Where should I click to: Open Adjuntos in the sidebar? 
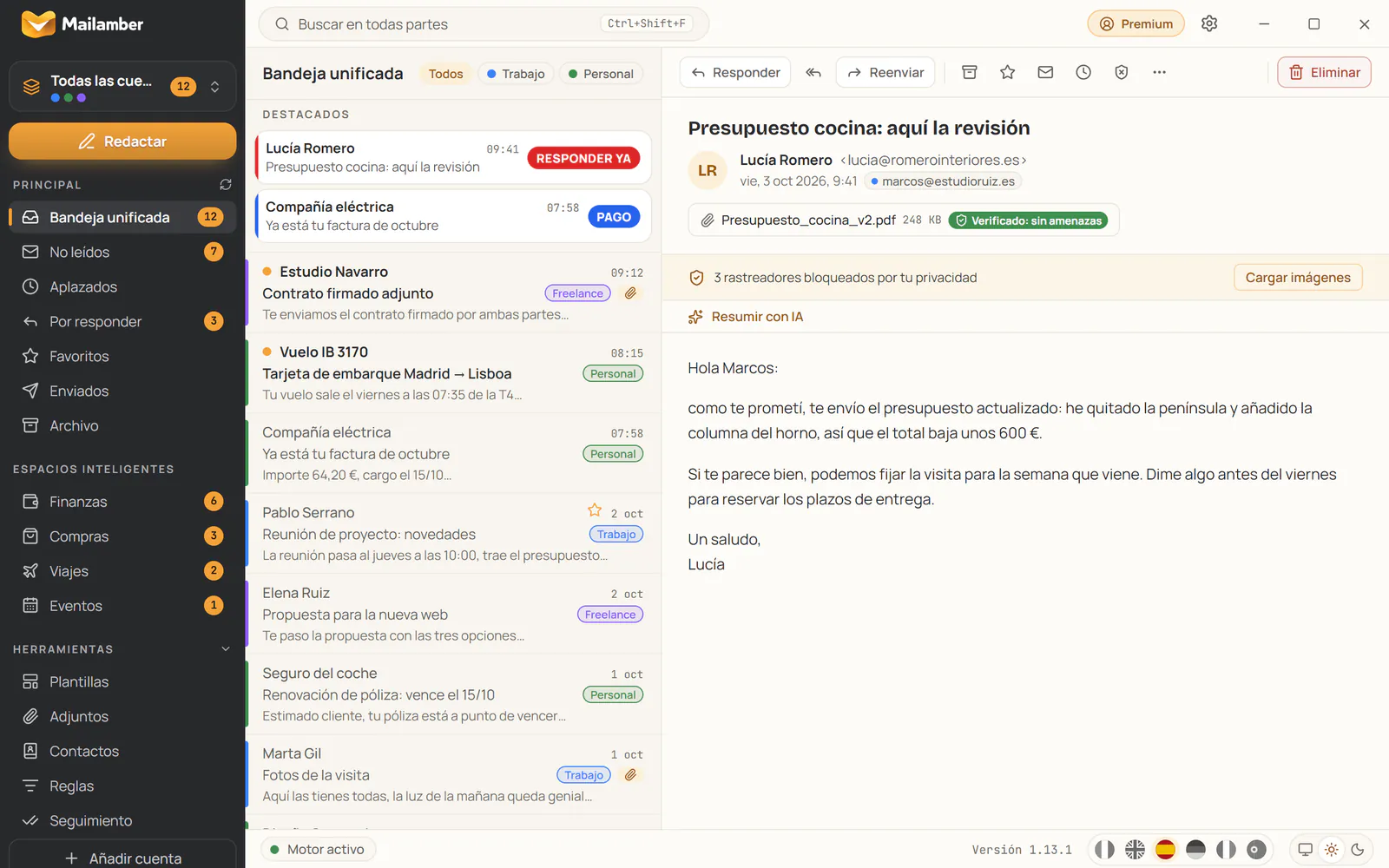click(x=122, y=717)
